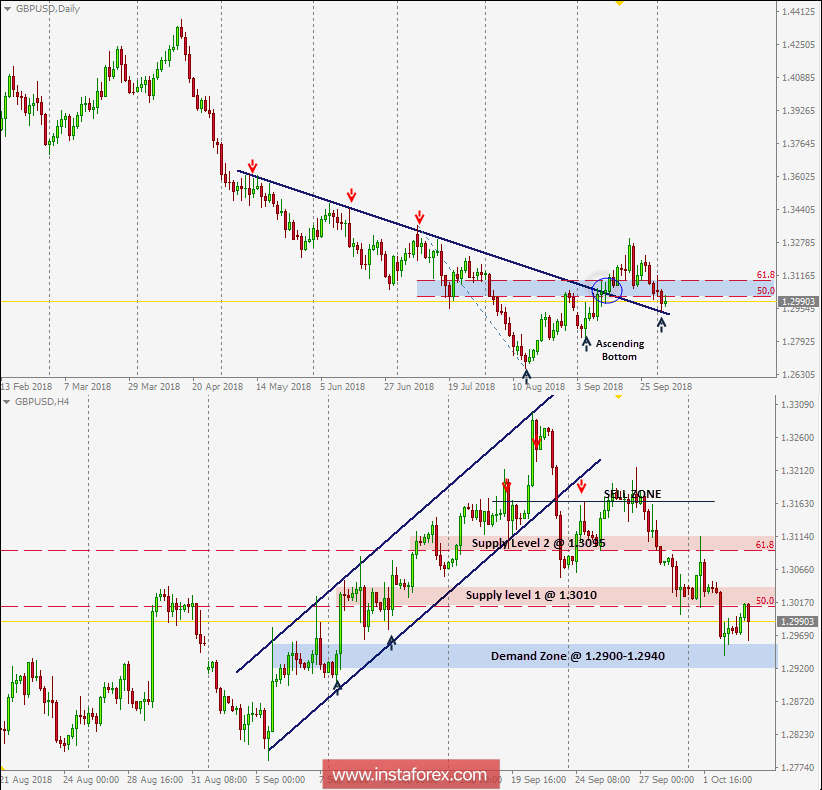Click the SELL ZONE label on H4 chart

point(632,494)
